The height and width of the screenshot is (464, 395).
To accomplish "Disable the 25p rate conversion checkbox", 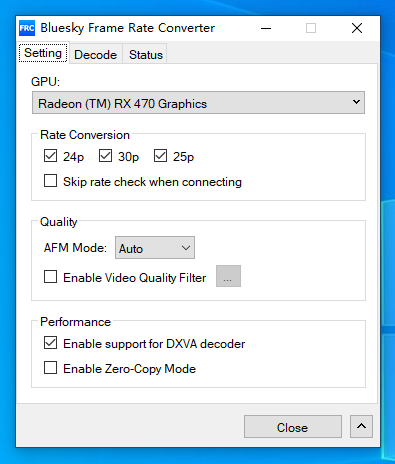I will tap(160, 156).
